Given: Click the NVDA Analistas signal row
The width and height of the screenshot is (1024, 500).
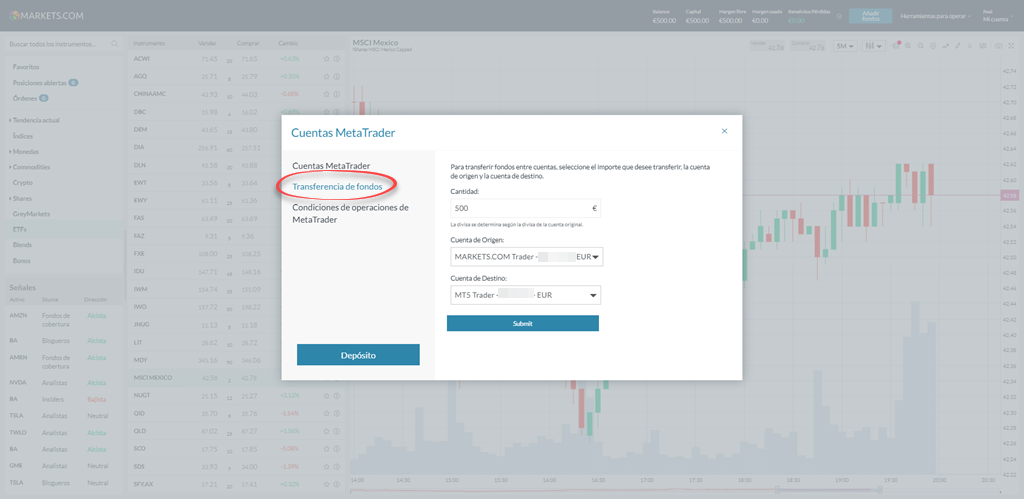Looking at the screenshot, I should pyautogui.click(x=63, y=383).
